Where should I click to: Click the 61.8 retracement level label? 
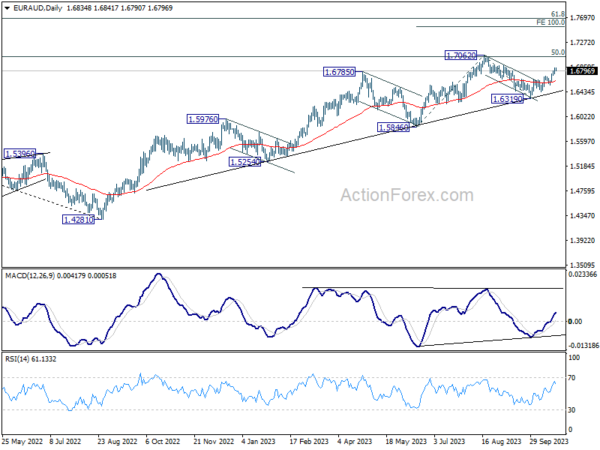558,14
